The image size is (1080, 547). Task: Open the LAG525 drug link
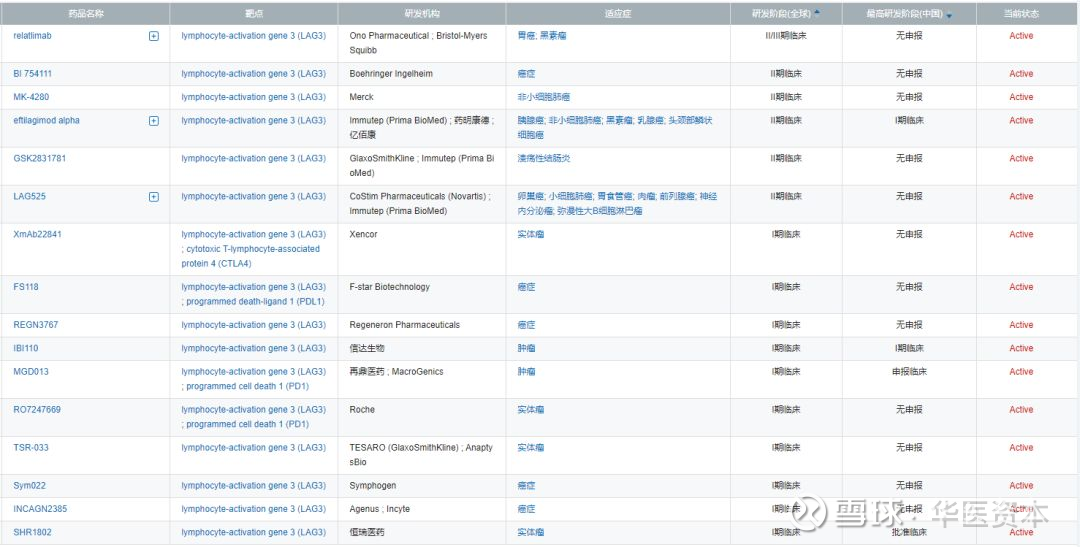pyautogui.click(x=28, y=196)
